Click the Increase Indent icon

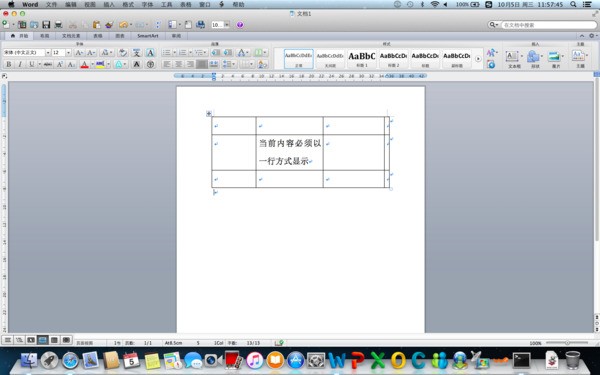click(228, 52)
